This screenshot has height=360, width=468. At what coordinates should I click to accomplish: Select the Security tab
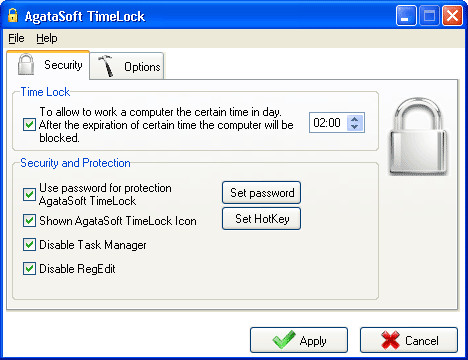pos(48,65)
